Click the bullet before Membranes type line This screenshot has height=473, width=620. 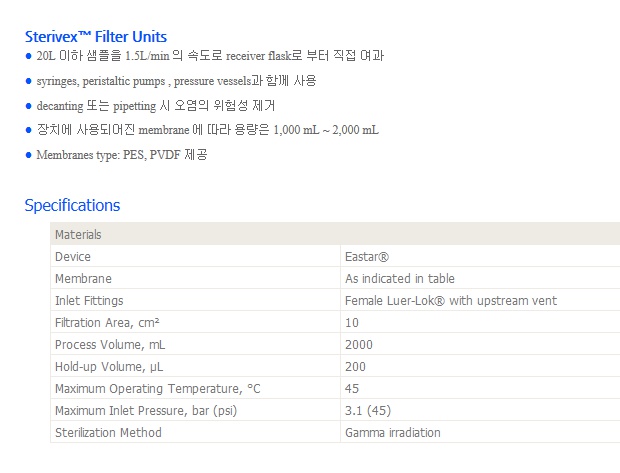28,155
